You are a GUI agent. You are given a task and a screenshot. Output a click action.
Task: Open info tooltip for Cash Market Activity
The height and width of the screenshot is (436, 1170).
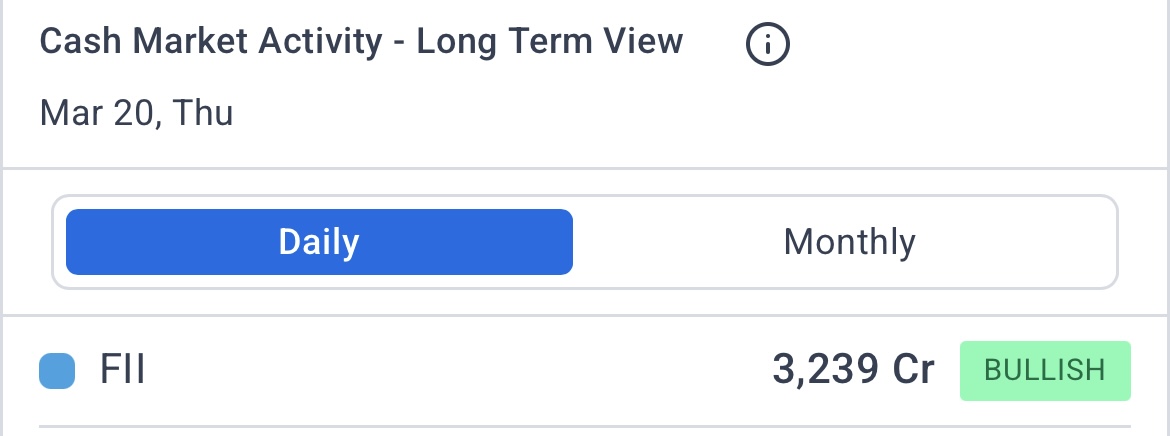[768, 45]
